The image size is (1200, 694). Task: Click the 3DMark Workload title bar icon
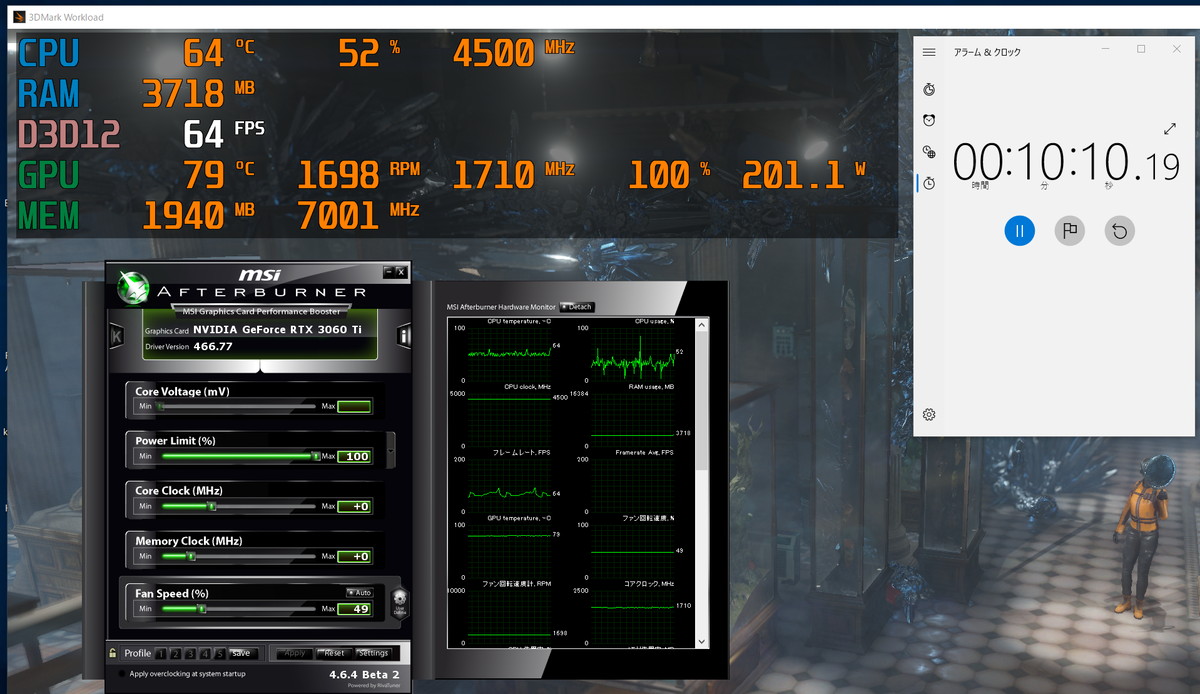tap(19, 17)
